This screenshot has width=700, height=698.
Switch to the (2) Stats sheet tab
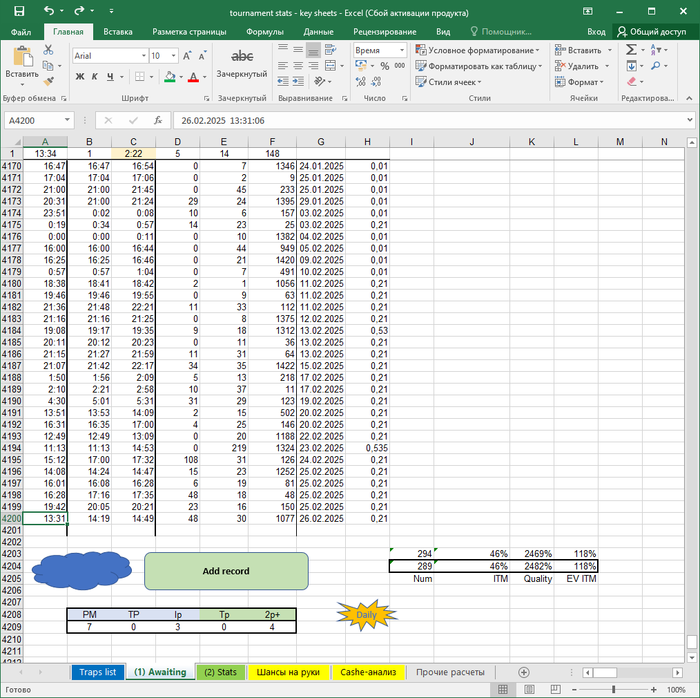pos(218,672)
